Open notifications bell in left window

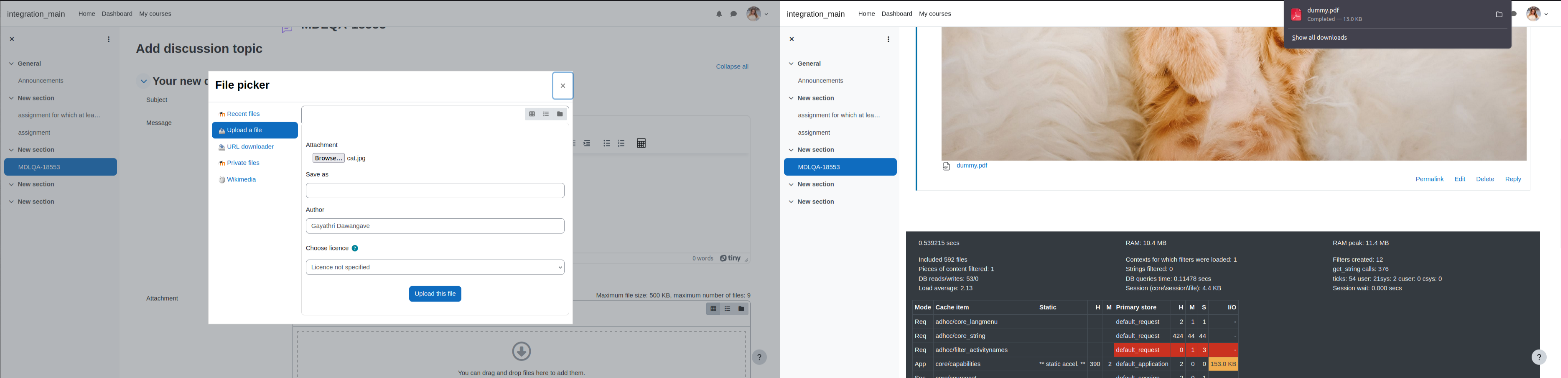tap(719, 14)
